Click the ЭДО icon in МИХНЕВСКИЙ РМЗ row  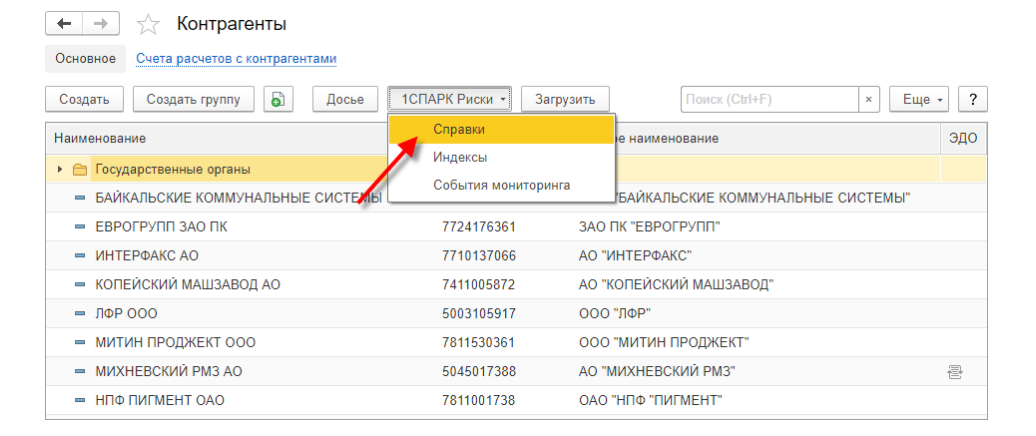(955, 373)
